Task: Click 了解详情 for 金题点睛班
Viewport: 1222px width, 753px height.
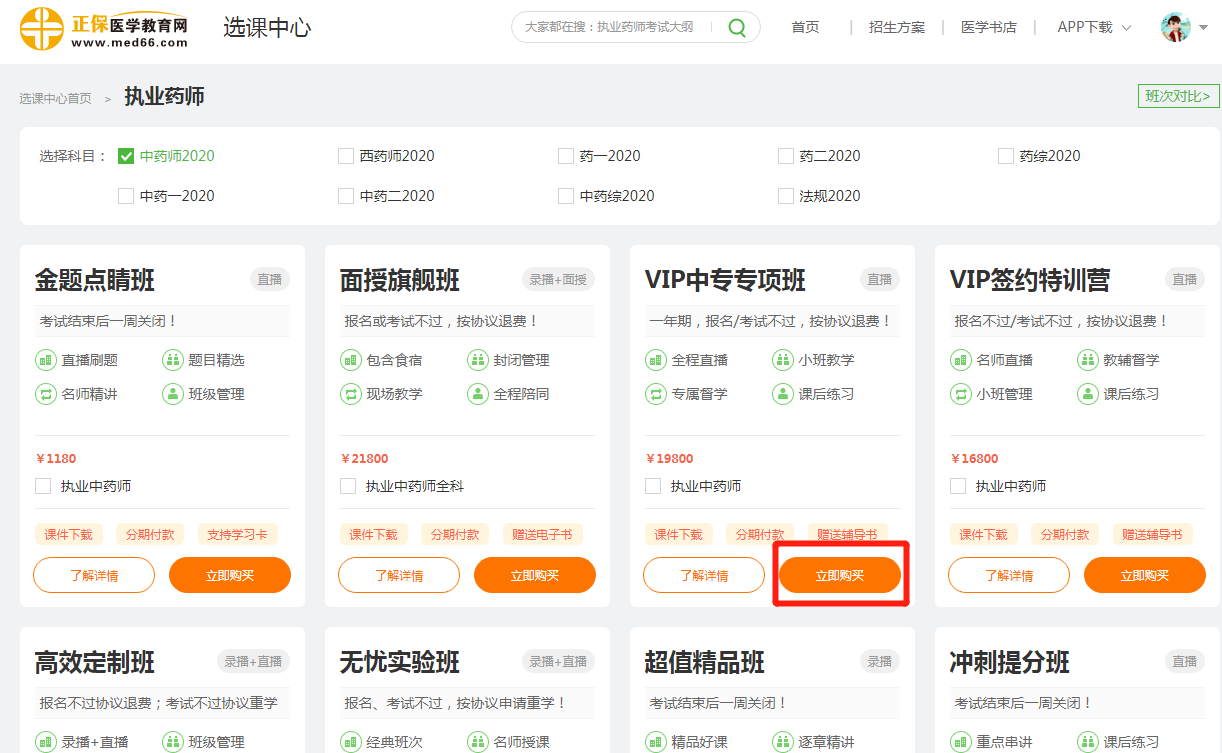Action: point(94,575)
